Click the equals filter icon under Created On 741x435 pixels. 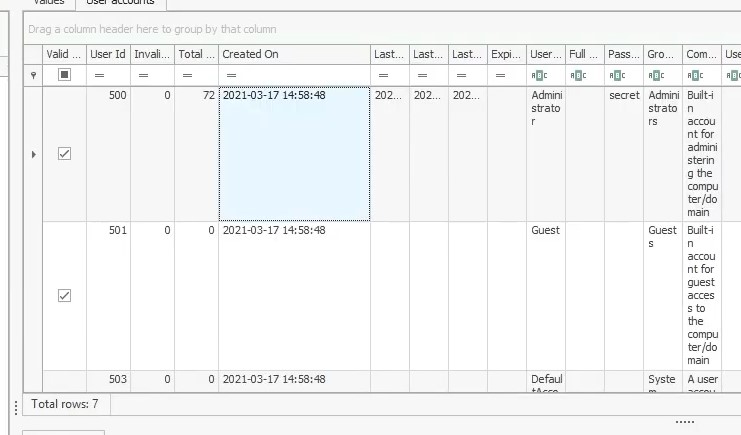coord(231,75)
